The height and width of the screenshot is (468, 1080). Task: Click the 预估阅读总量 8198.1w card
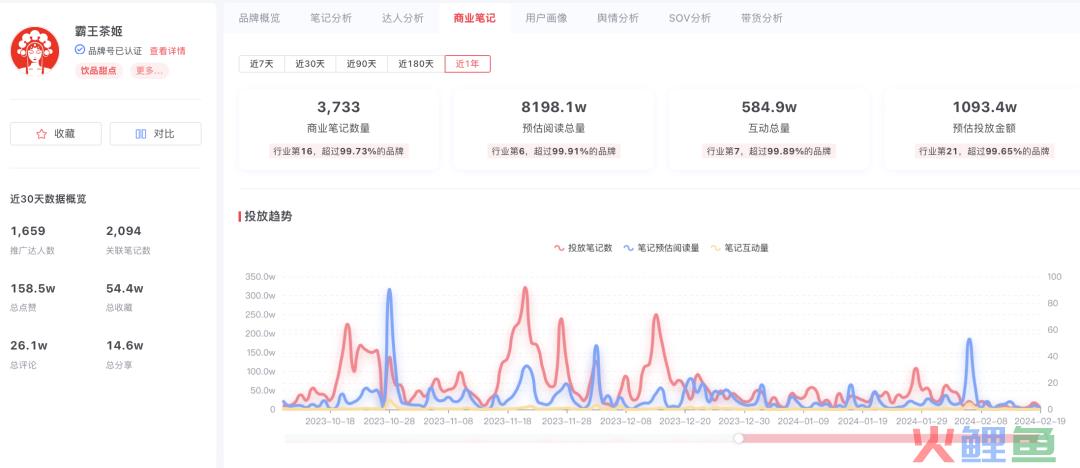(554, 130)
